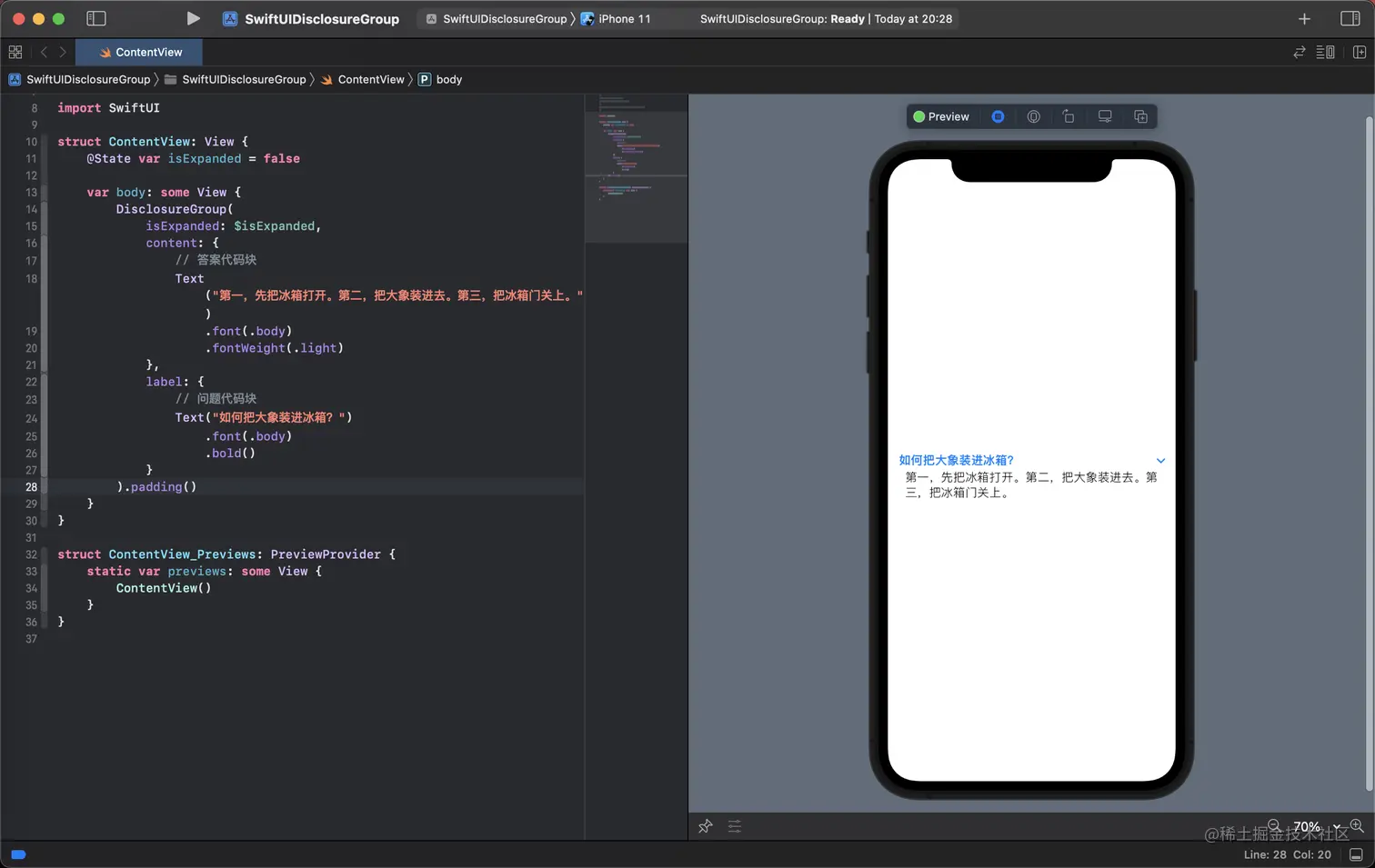1375x868 pixels.
Task: Click the ).padding() line
Action: (156, 487)
